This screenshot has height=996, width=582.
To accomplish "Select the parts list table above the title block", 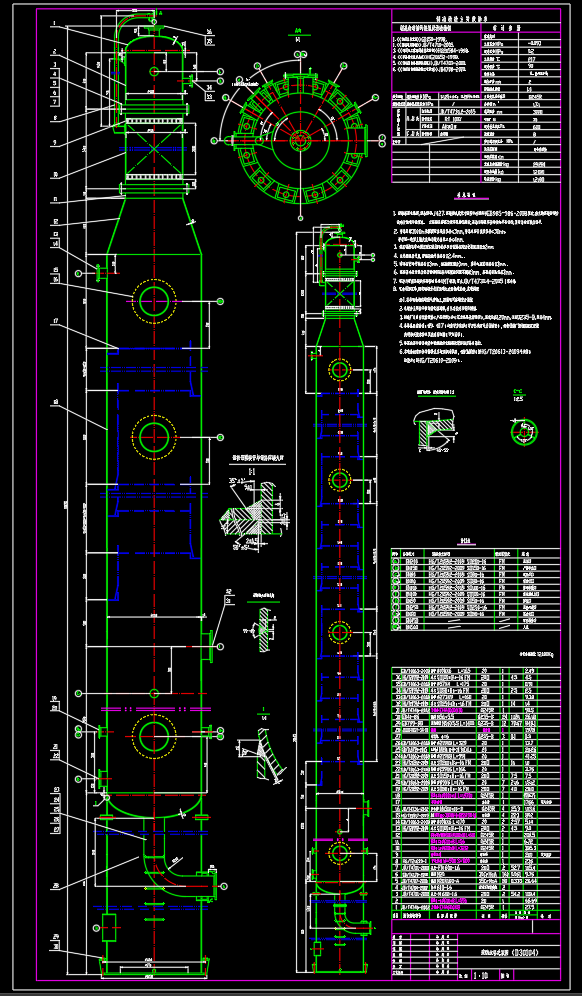I will pyautogui.click(x=476, y=793).
